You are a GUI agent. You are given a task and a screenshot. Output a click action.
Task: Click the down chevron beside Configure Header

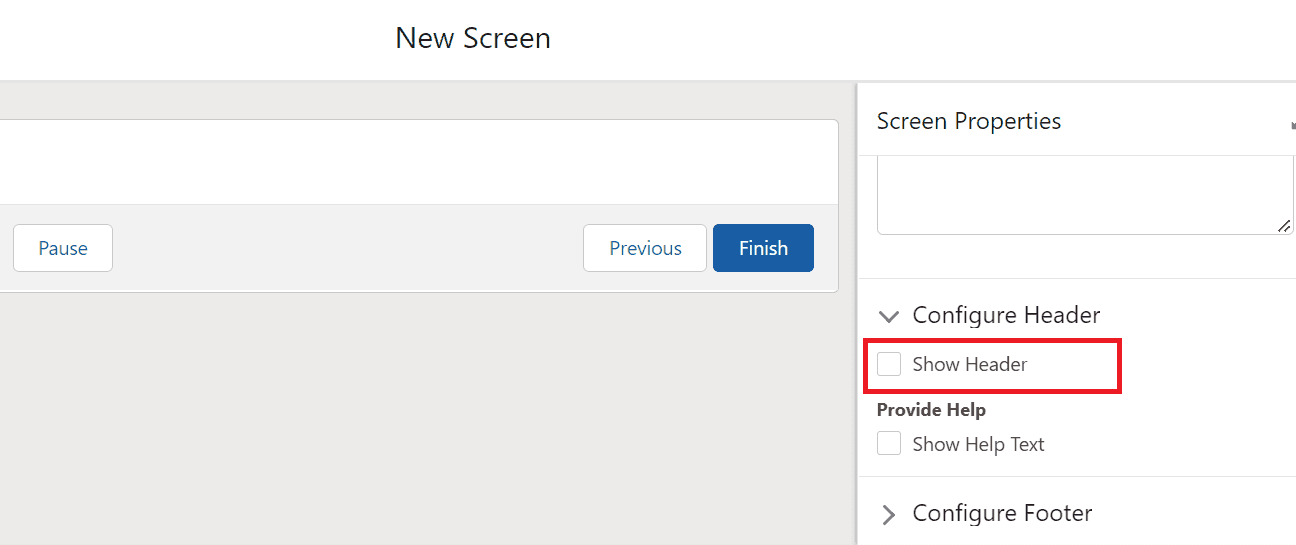[x=888, y=316]
